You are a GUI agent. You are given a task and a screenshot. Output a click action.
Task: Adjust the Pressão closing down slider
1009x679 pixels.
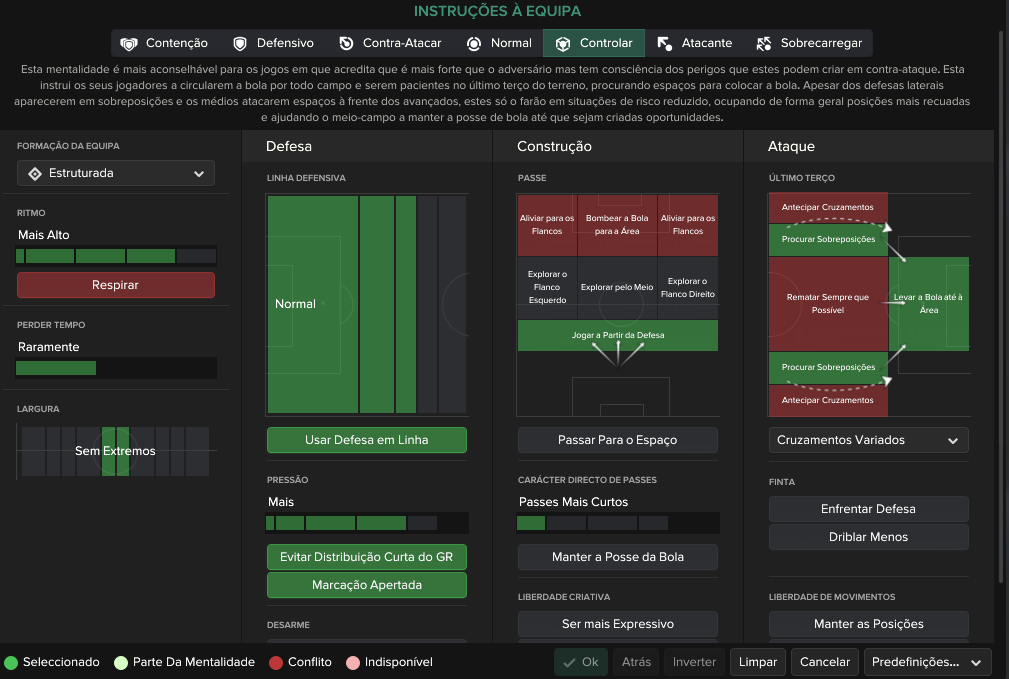click(367, 523)
